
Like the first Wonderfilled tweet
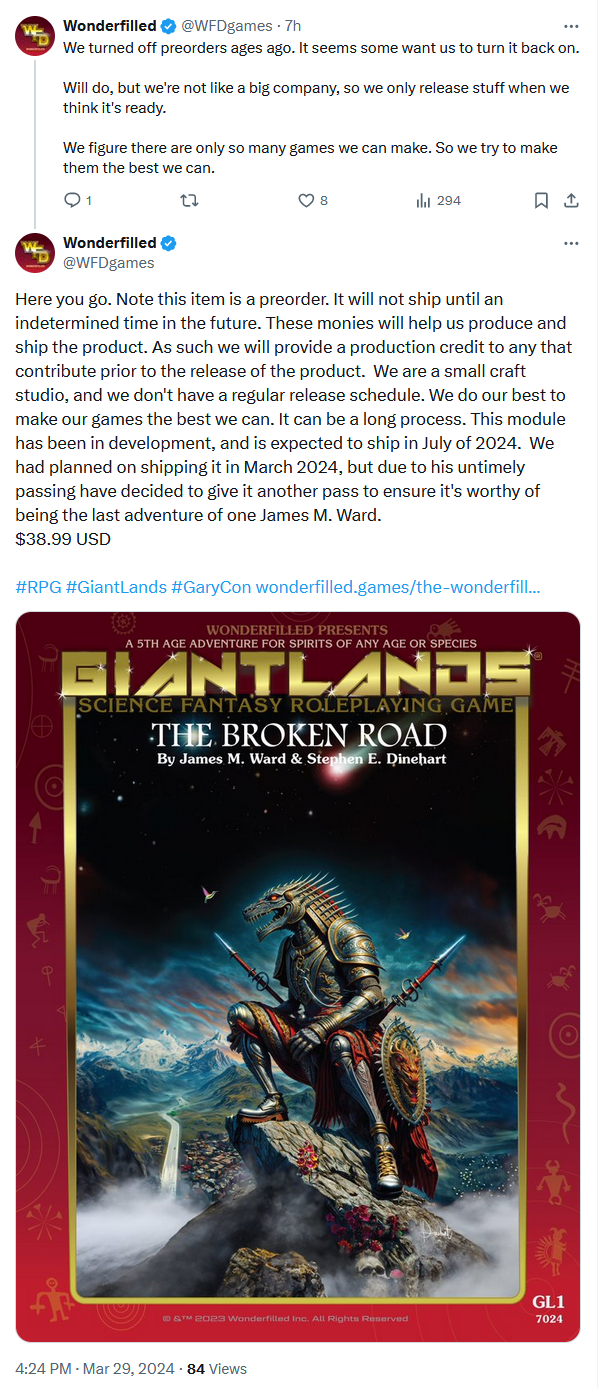point(307,201)
